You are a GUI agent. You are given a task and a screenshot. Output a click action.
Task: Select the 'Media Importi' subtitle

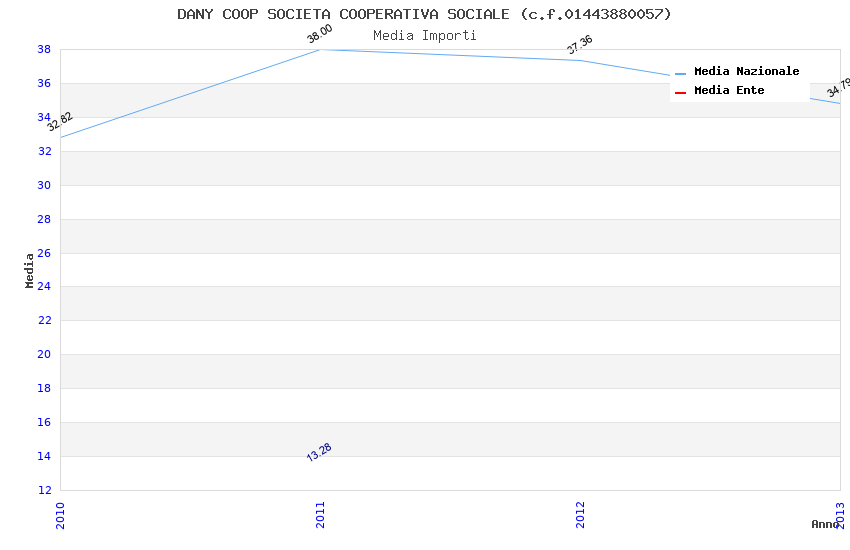click(x=424, y=36)
